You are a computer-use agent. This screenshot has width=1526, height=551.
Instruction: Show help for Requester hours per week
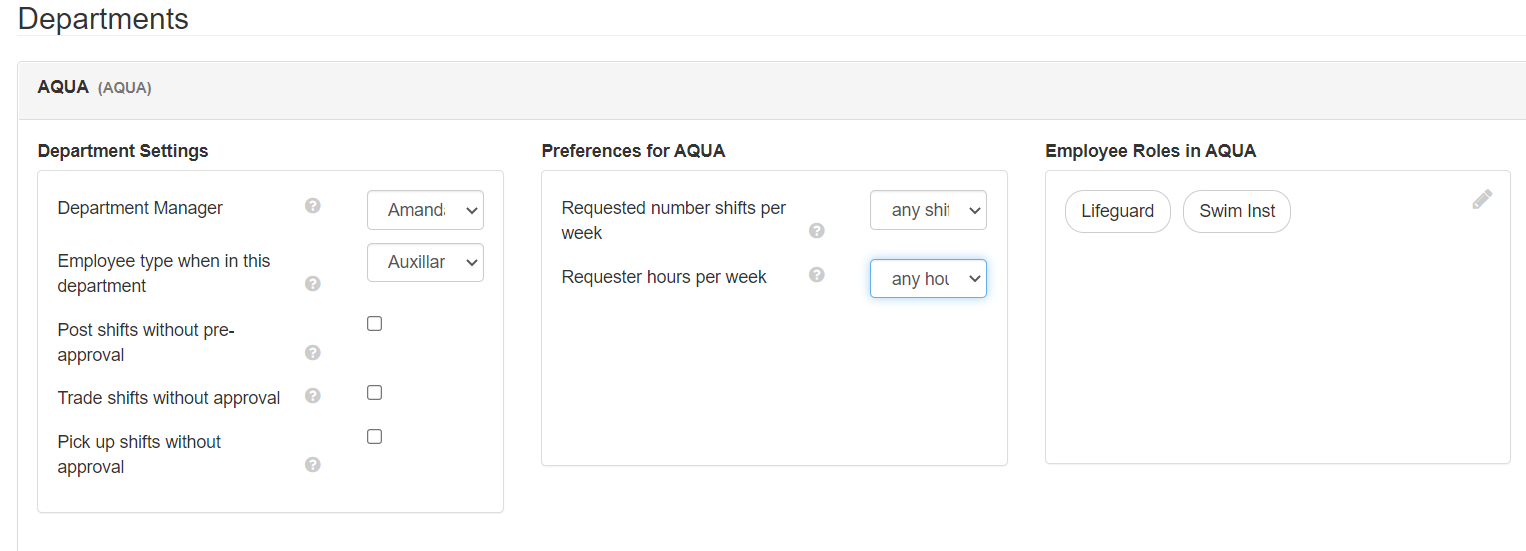pos(817,275)
